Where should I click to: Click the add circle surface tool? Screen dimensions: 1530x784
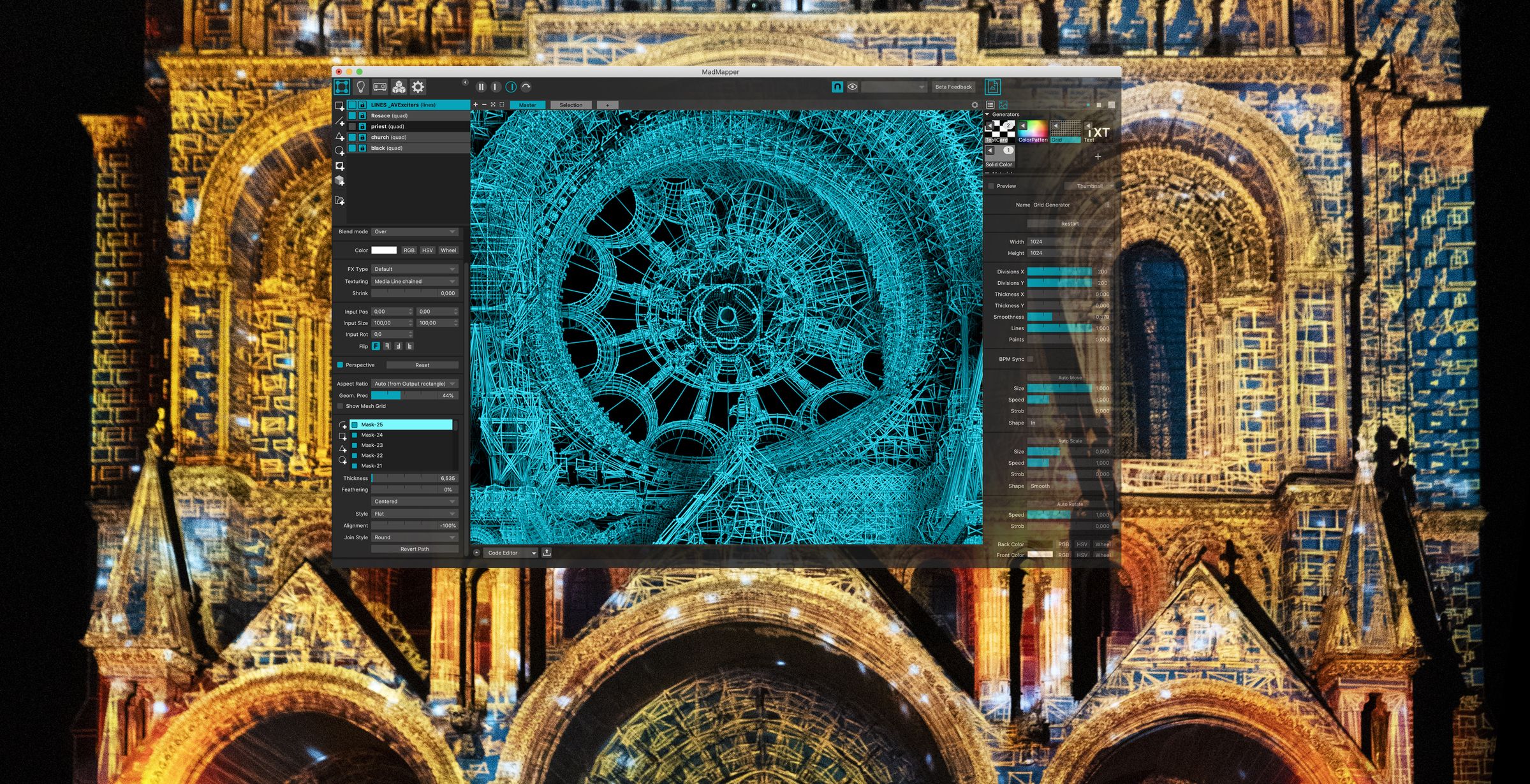click(340, 151)
